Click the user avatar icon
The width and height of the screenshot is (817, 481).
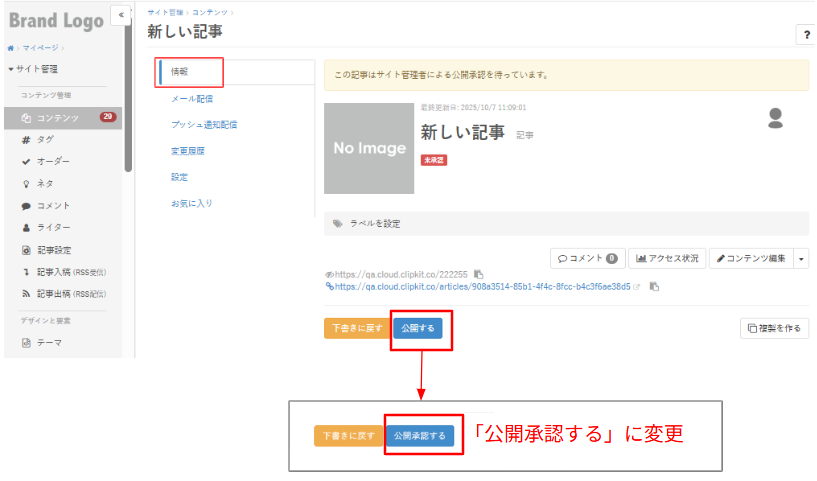click(x=775, y=118)
